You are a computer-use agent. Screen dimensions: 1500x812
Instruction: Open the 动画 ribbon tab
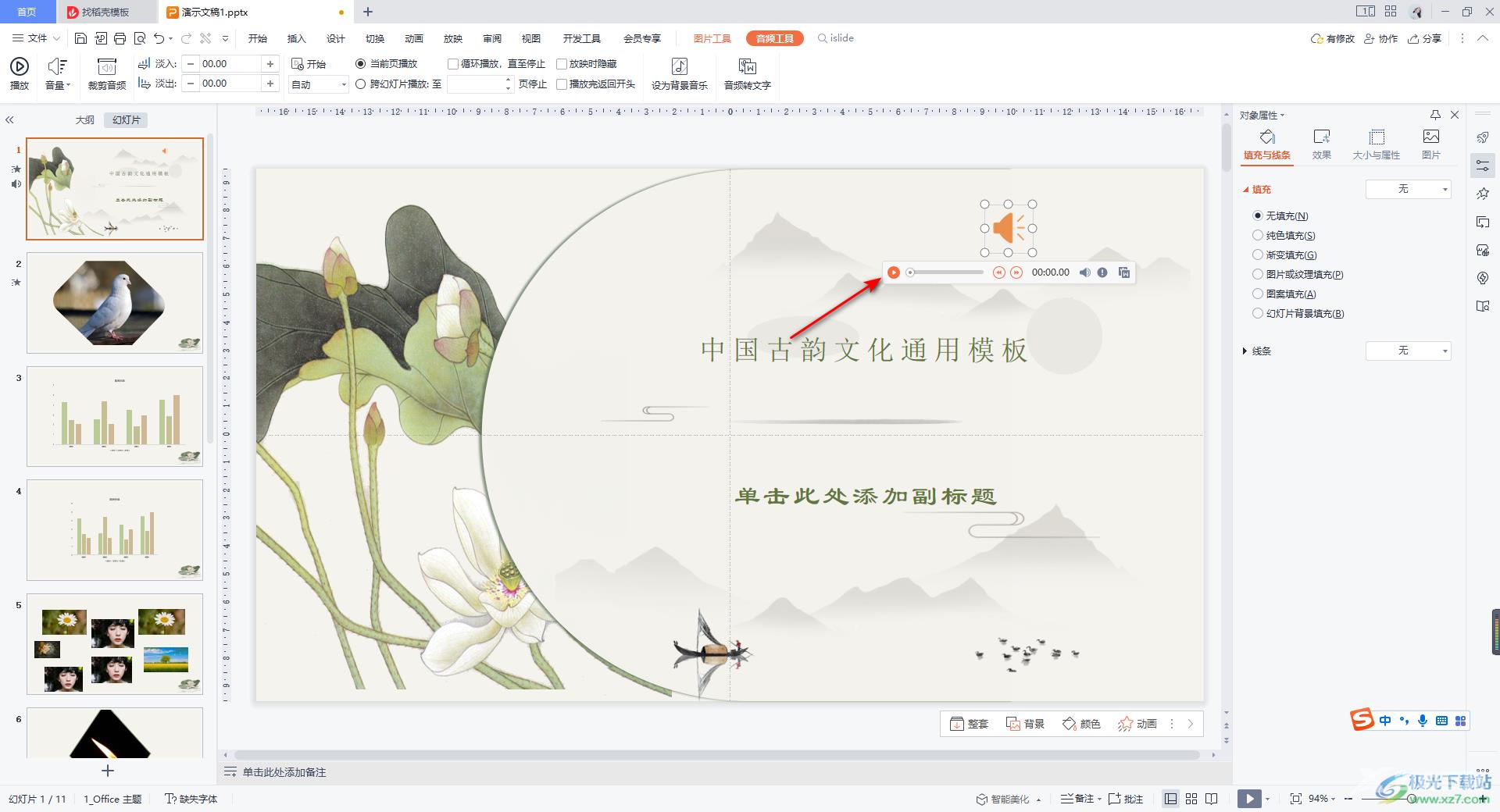pos(414,38)
